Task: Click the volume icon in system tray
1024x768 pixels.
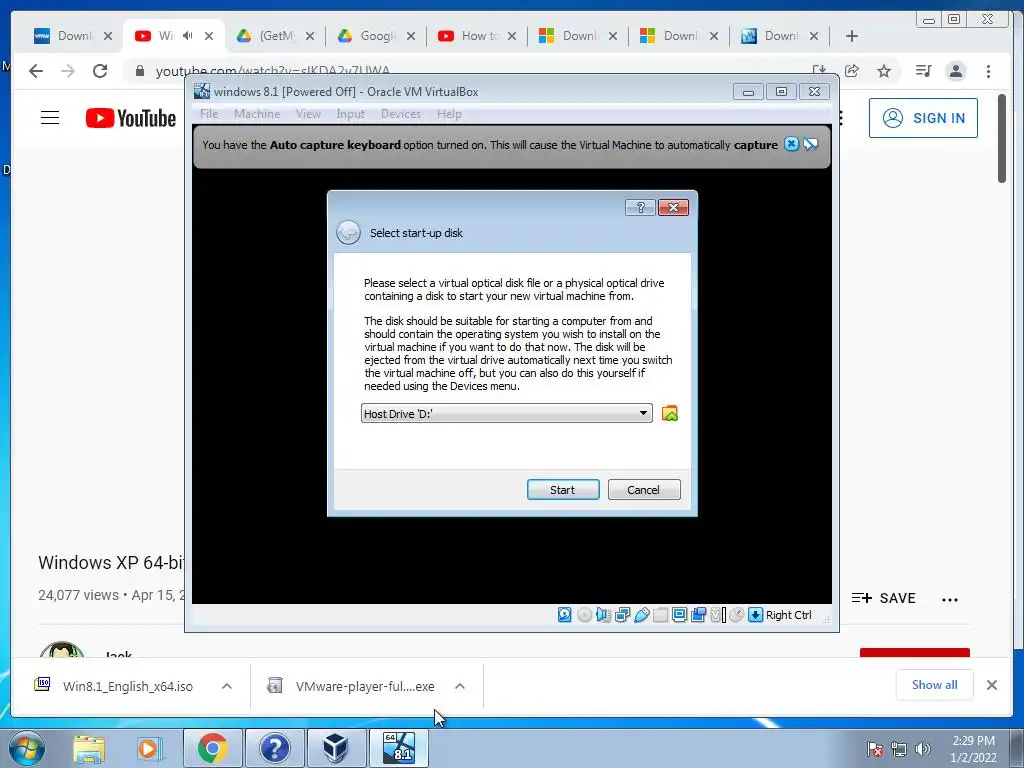Action: (x=923, y=749)
